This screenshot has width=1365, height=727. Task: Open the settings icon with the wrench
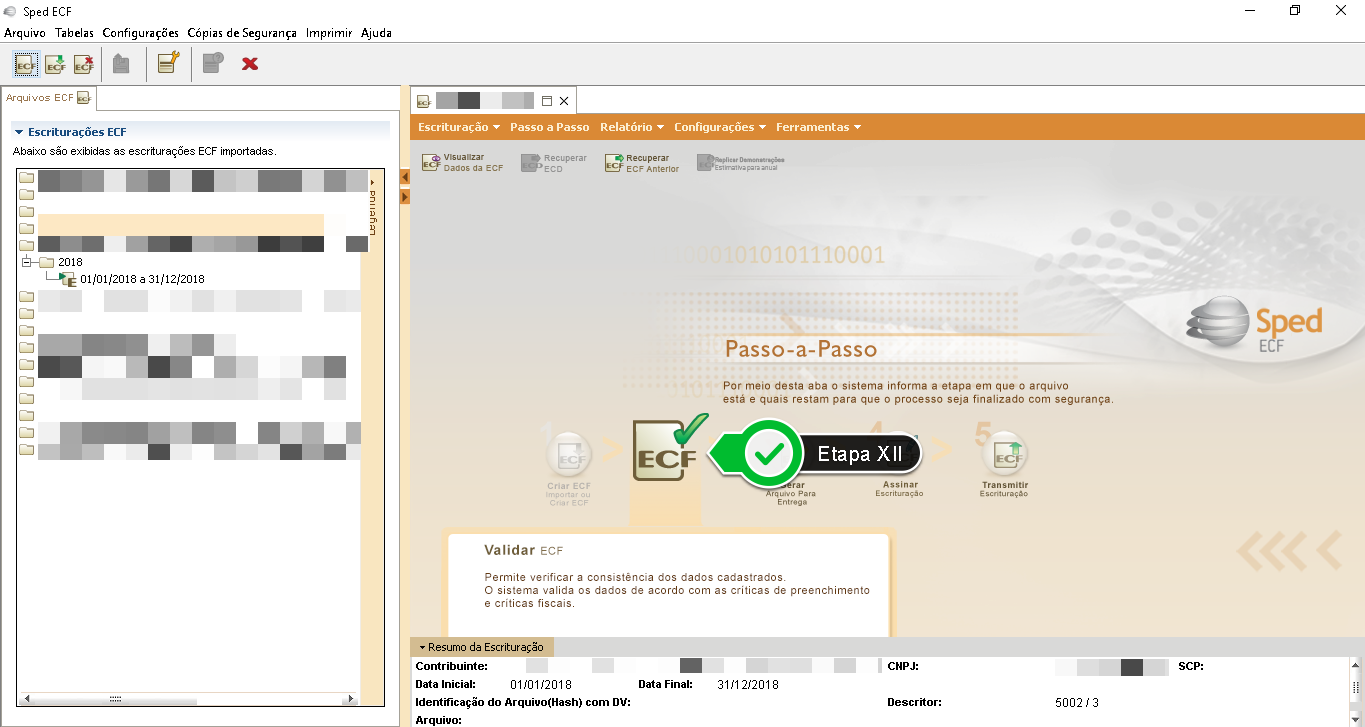tap(168, 64)
